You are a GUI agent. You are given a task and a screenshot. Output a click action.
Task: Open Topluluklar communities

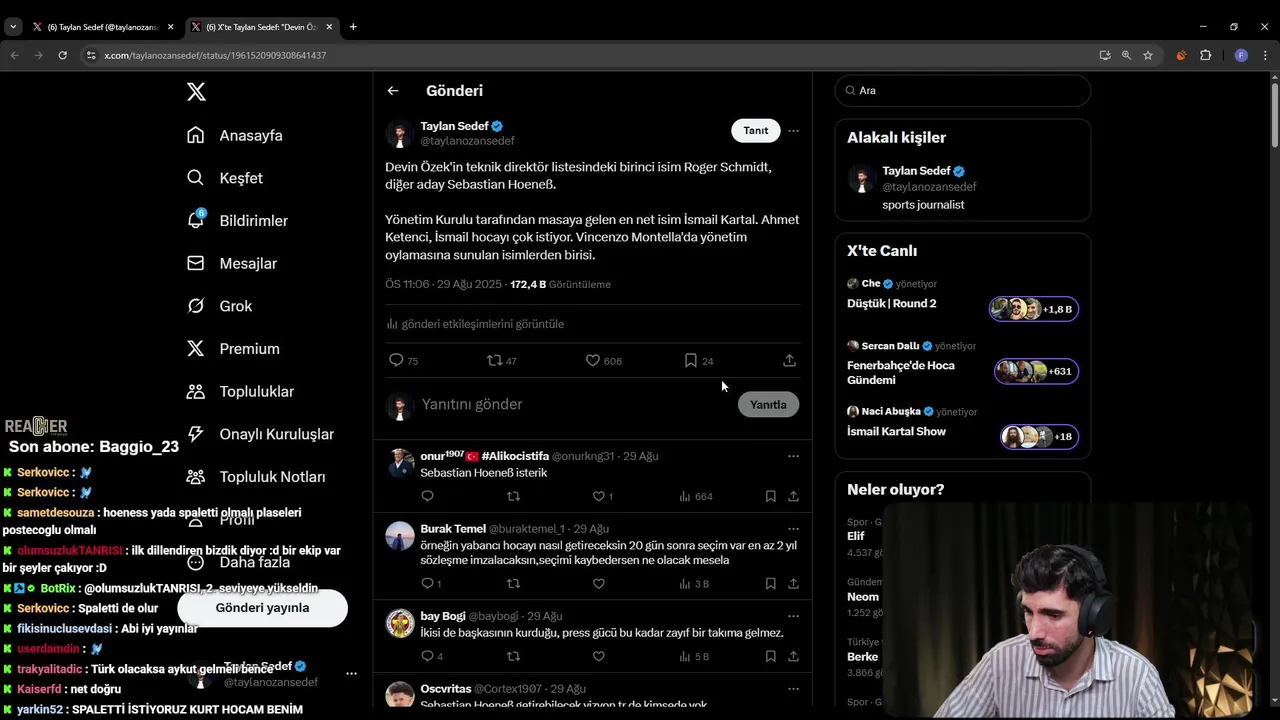240,391
